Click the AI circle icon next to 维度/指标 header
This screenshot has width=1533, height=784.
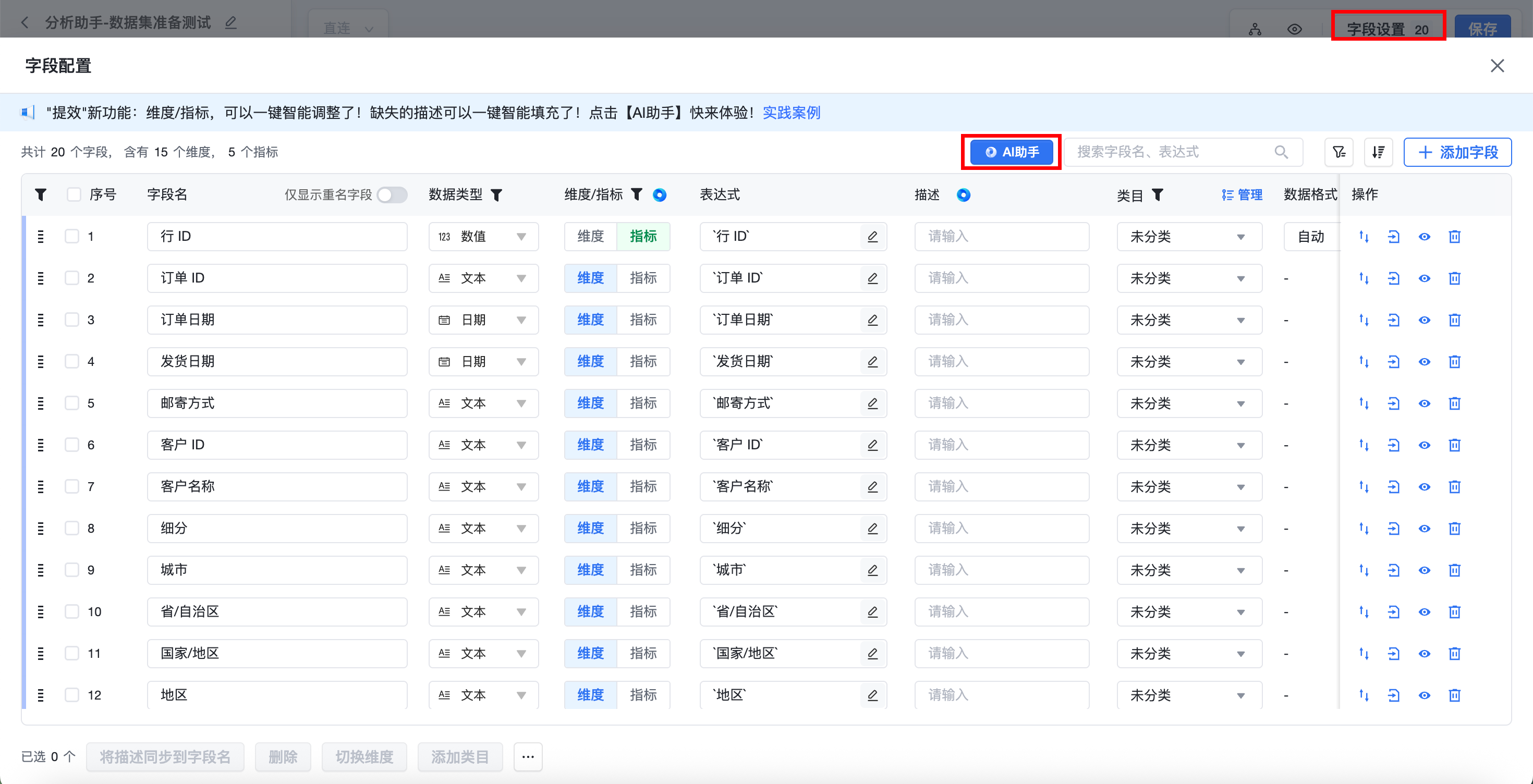[660, 194]
